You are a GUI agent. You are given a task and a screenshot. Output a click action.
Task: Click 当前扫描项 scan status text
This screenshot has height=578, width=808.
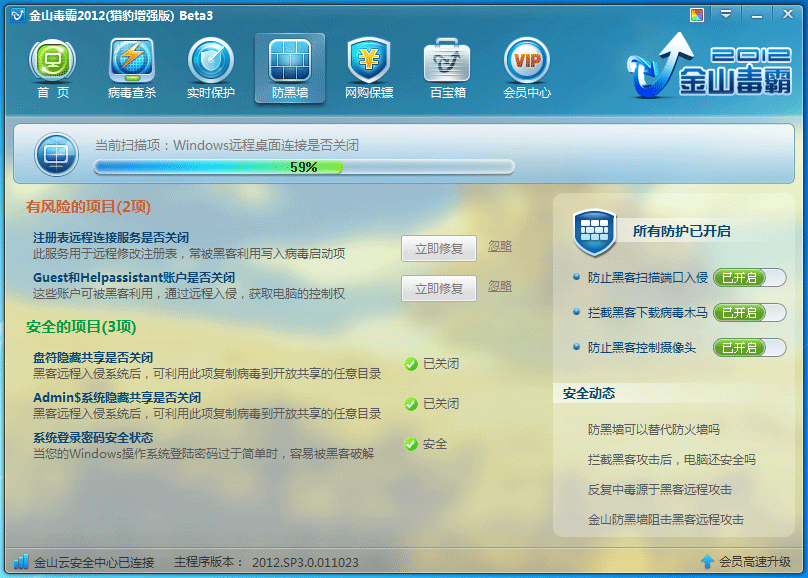(227, 145)
